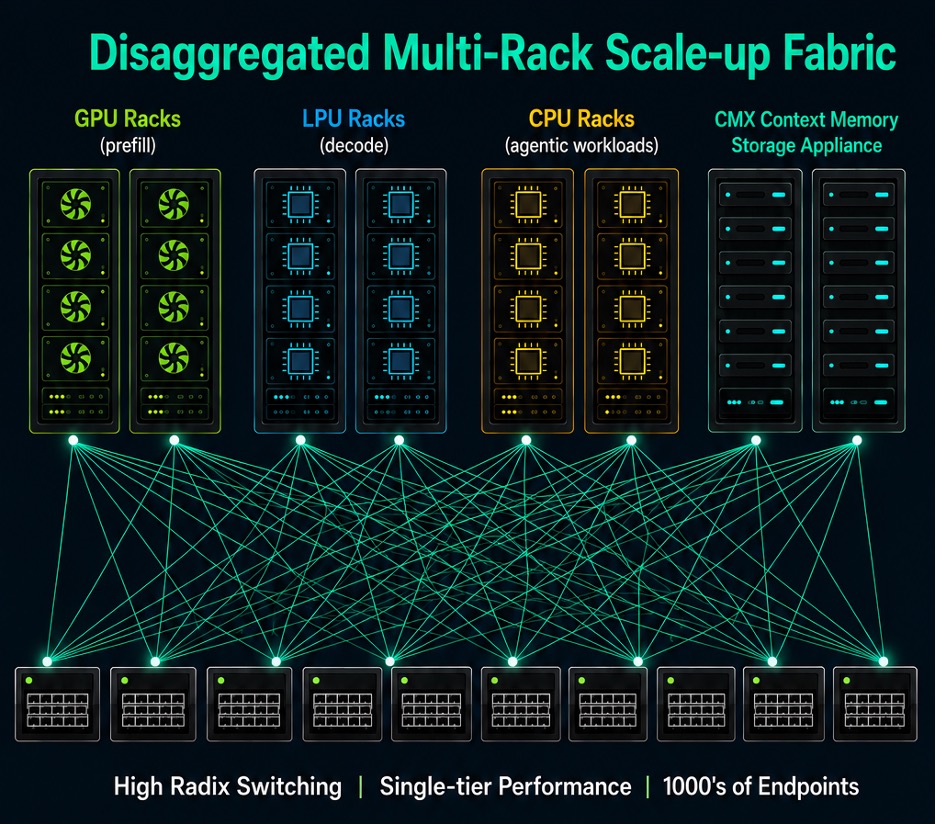The image size is (936, 824).
Task: Click the fifth switch box in the bottom row
Action: coord(431,704)
